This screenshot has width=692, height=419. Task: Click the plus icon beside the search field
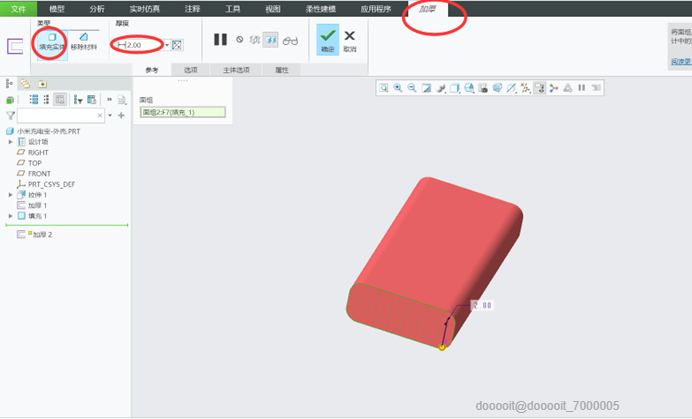point(121,116)
